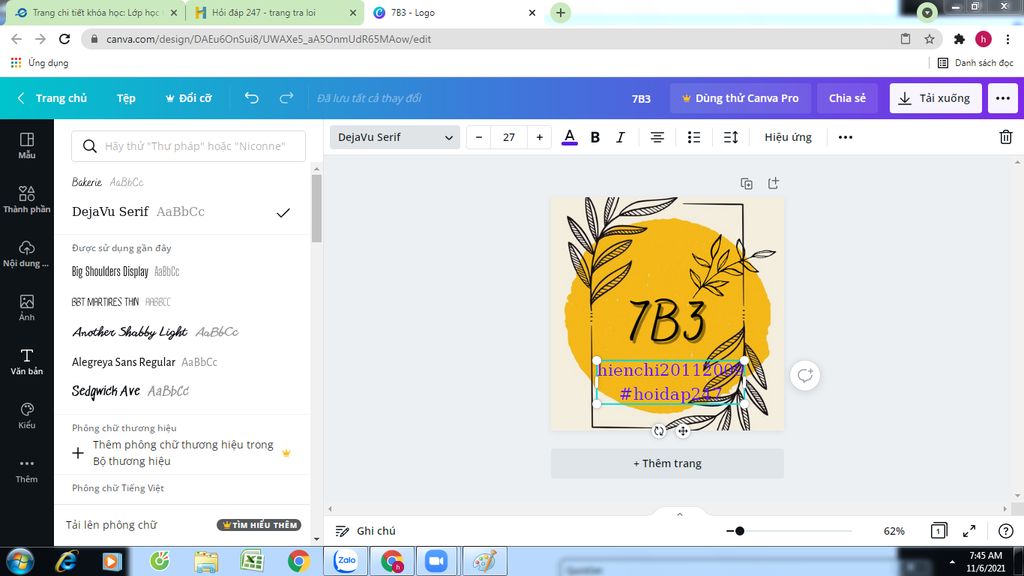The image size is (1024, 576).
Task: Open the Nội dung uploads panel
Action: [27, 253]
